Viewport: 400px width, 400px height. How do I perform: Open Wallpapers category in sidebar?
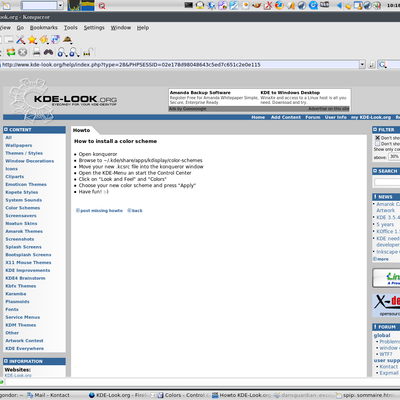coord(19,145)
